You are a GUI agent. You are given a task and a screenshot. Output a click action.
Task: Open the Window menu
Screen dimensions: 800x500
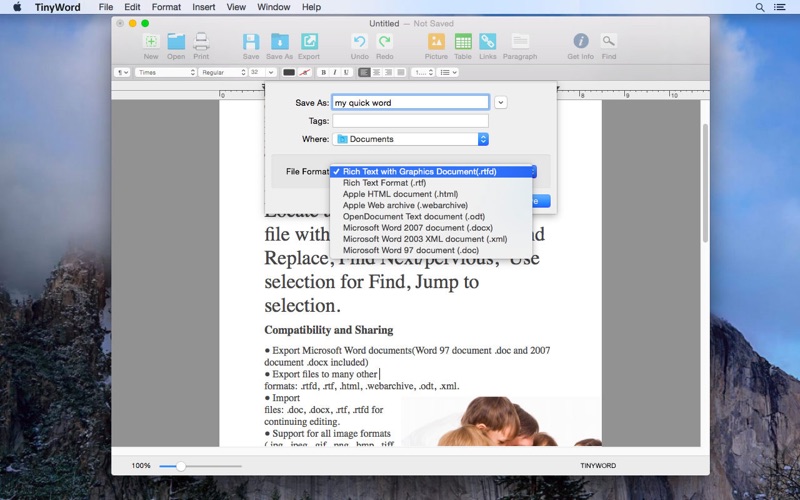[x=273, y=7]
